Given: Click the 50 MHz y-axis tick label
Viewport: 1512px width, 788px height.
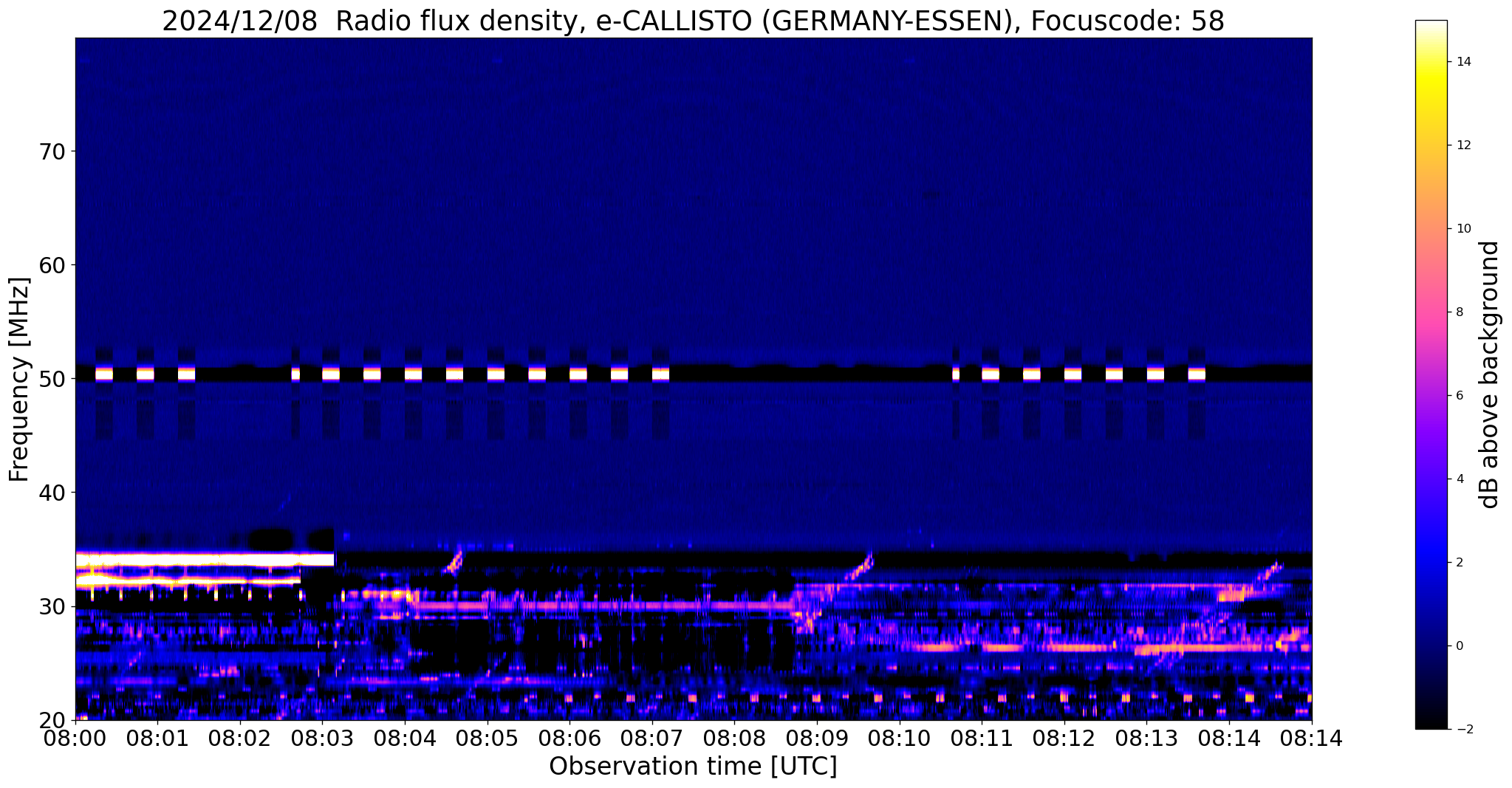Looking at the screenshot, I should tap(51, 379).
